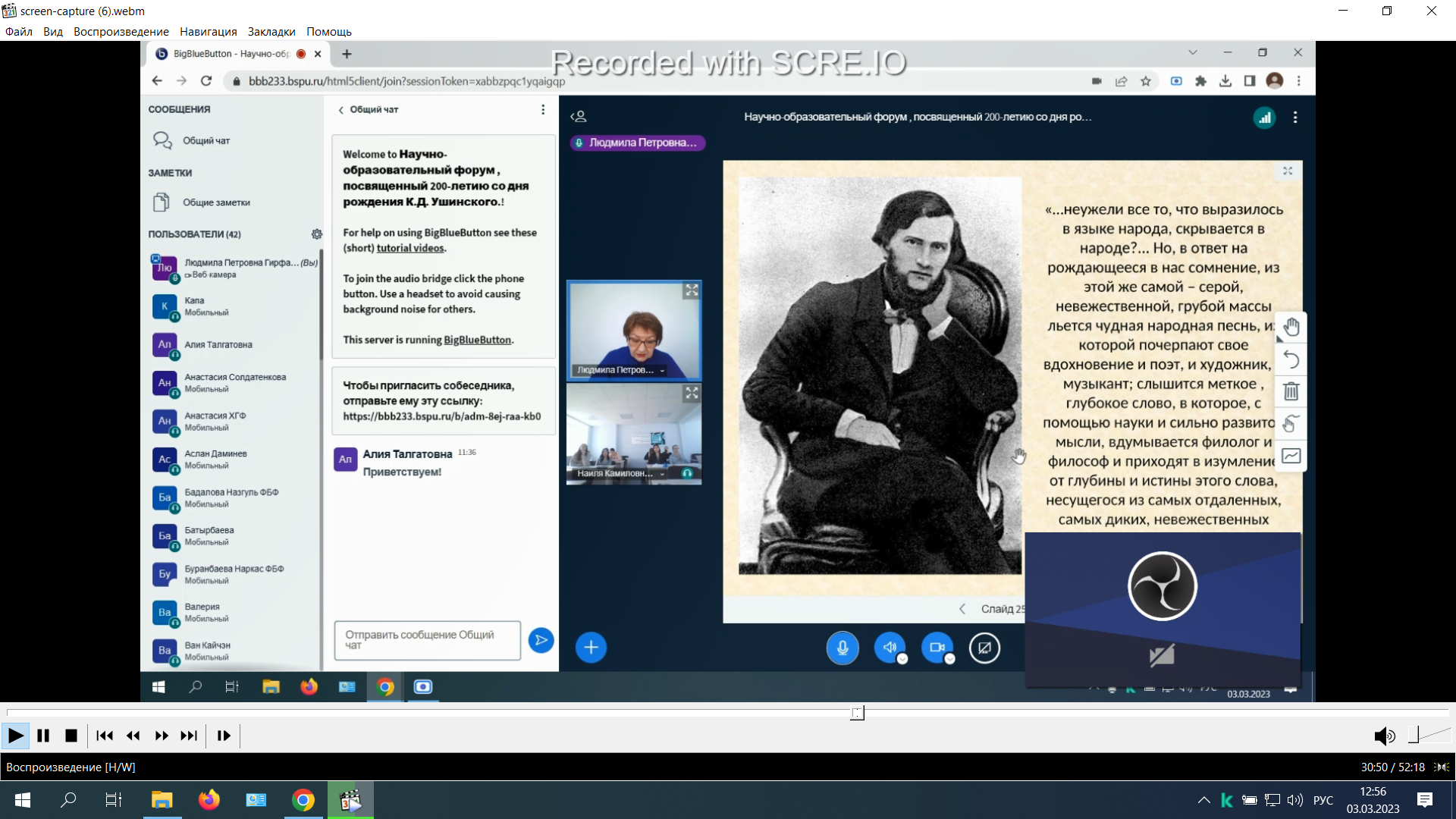The width and height of the screenshot is (1456, 819).
Task: Click the chat message input field
Action: pos(427,640)
